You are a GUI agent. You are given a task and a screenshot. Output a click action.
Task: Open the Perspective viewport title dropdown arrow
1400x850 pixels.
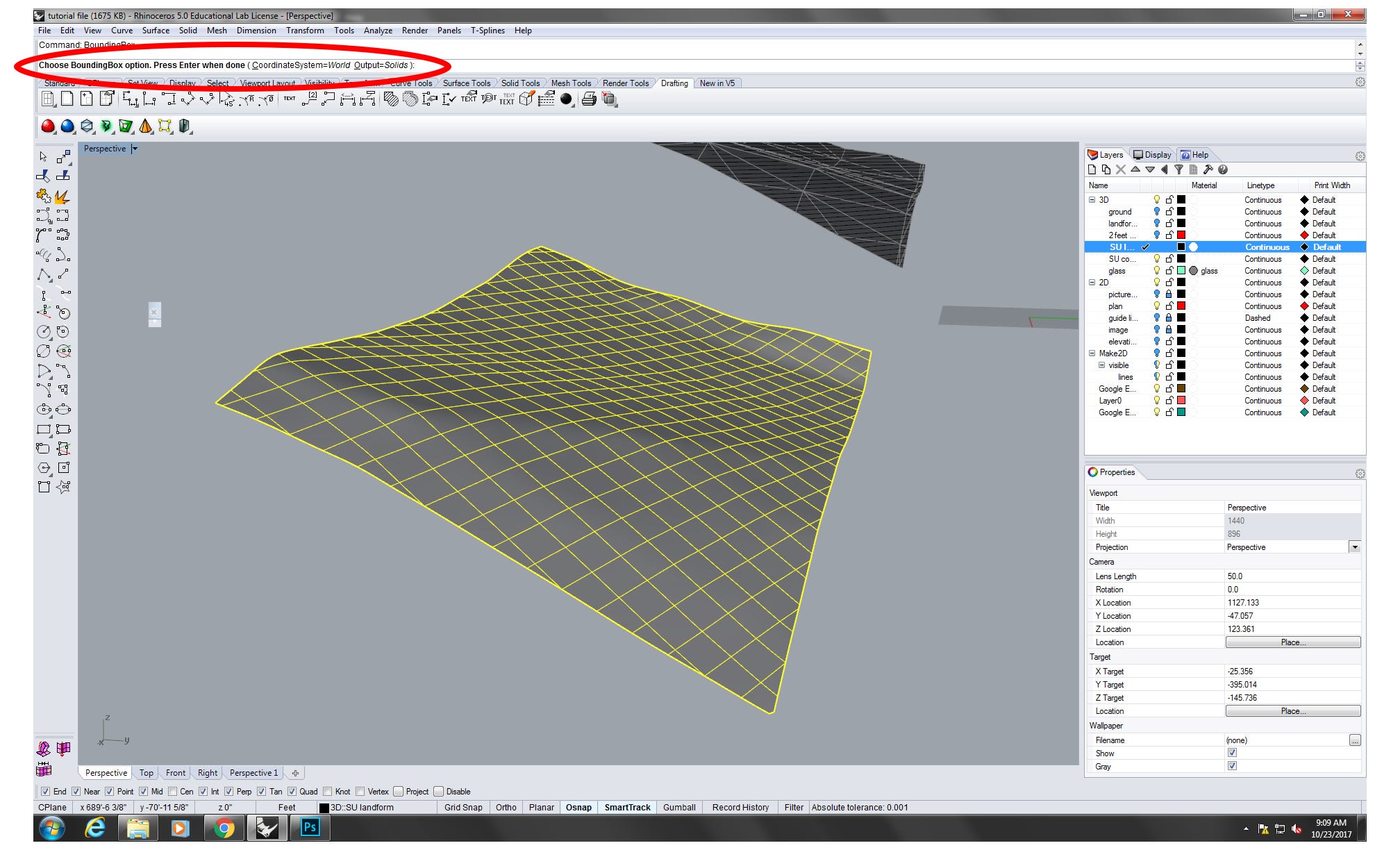(x=135, y=149)
